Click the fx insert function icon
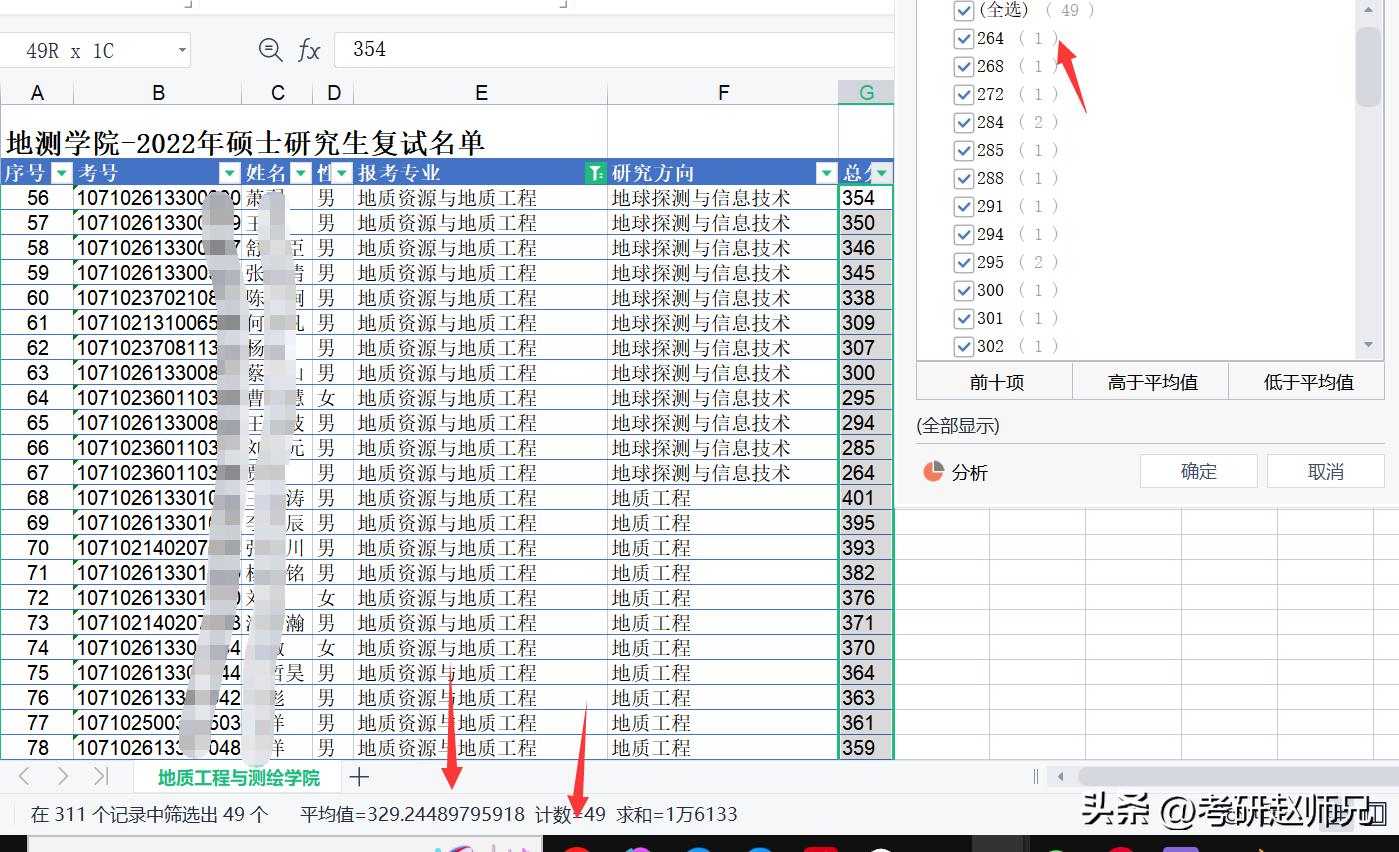Viewport: 1399px width, 852px height. (x=309, y=50)
